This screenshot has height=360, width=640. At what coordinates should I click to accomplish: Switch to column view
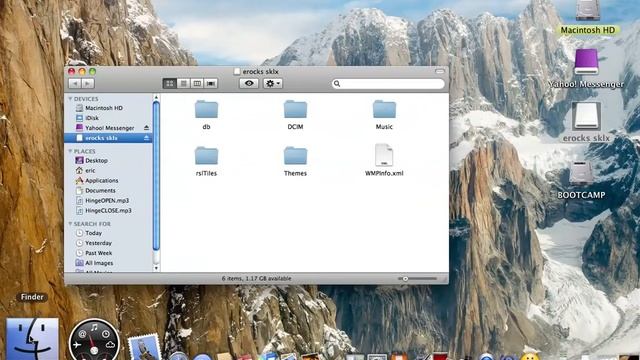197,83
